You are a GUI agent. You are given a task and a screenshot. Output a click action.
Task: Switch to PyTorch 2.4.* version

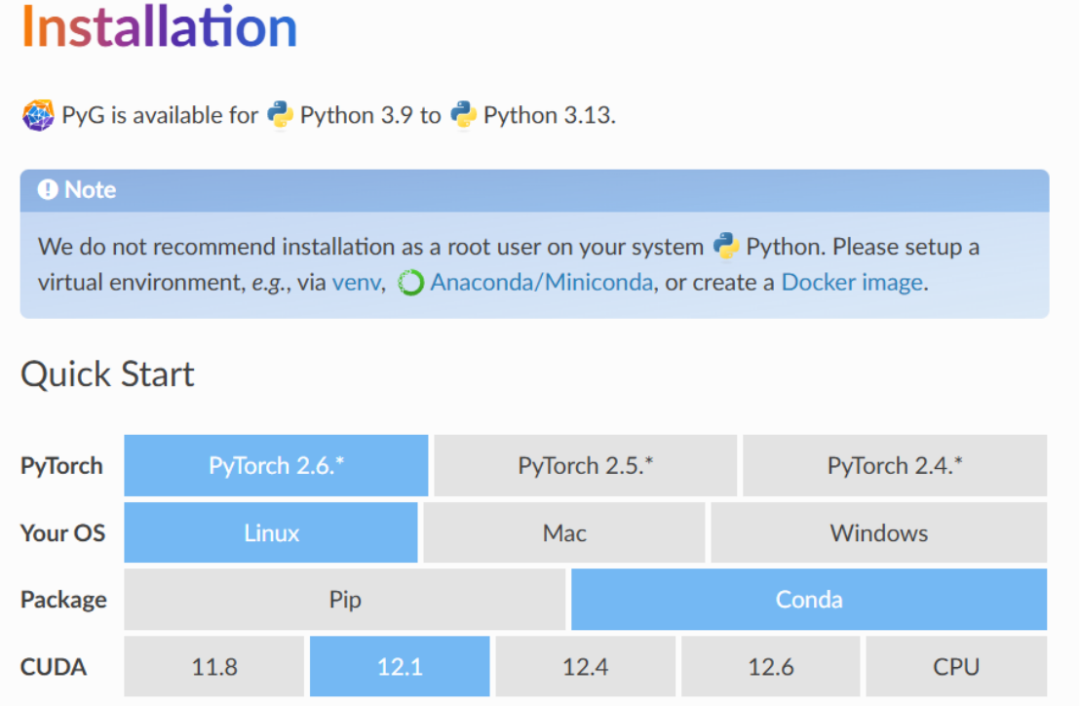(x=895, y=466)
